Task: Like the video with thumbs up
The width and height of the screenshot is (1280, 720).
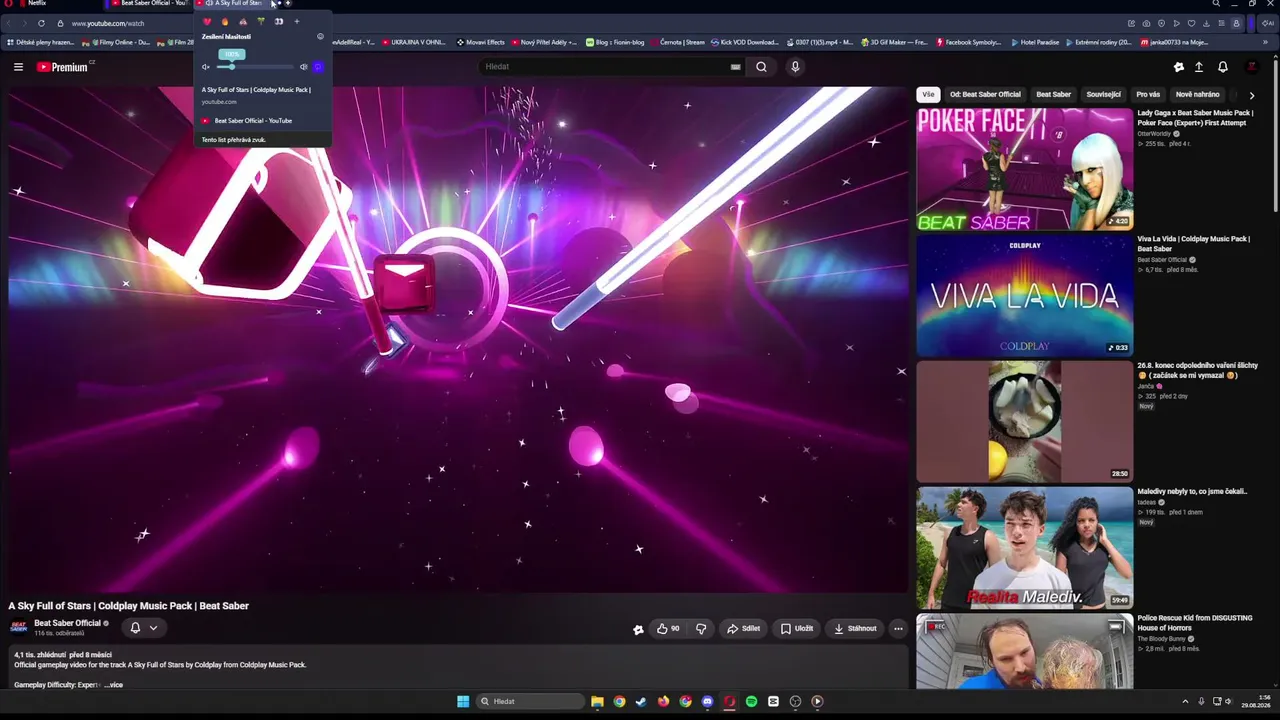Action: point(669,629)
